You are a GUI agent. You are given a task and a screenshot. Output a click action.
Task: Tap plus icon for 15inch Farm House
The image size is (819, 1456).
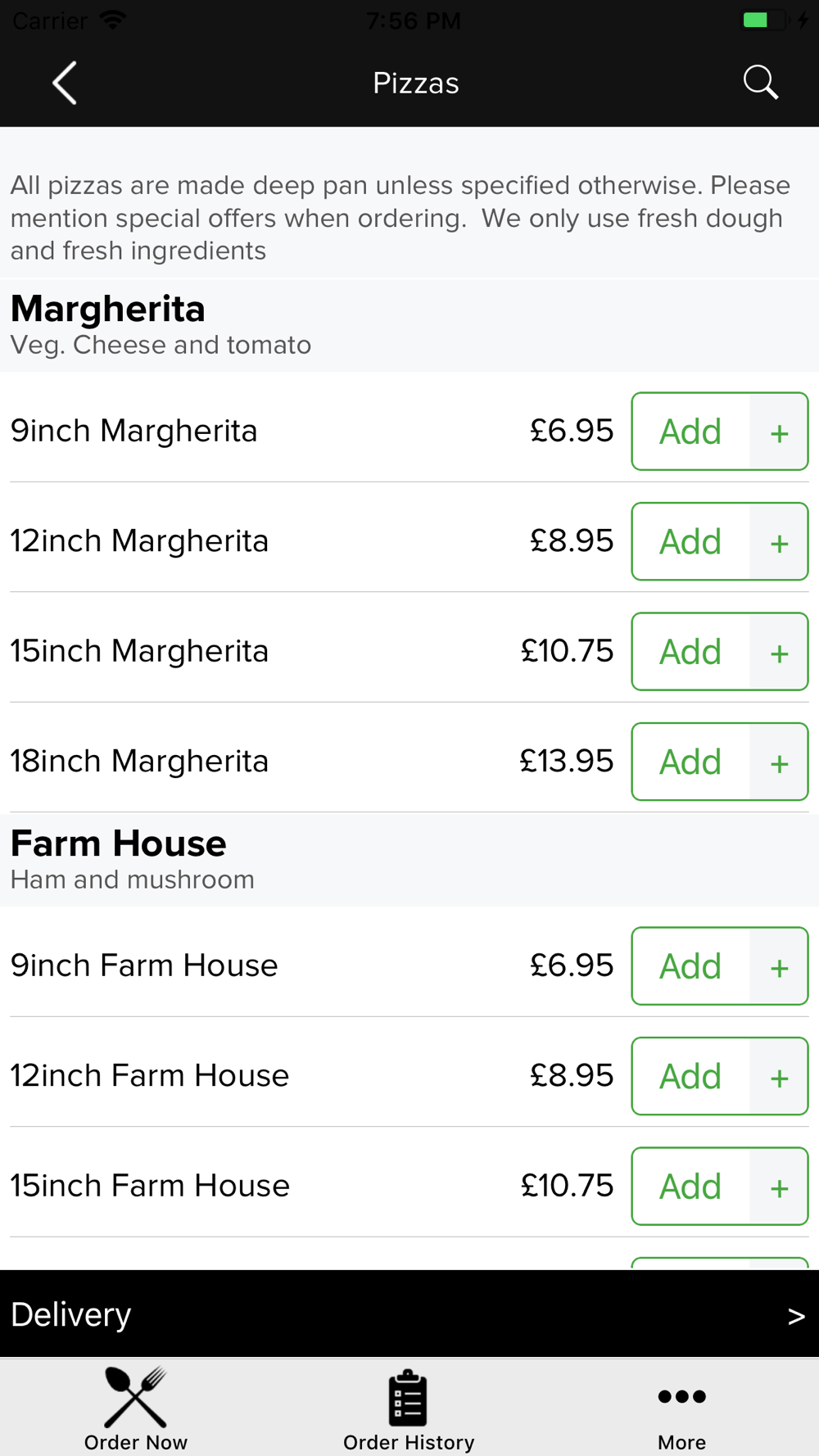[x=779, y=1187]
